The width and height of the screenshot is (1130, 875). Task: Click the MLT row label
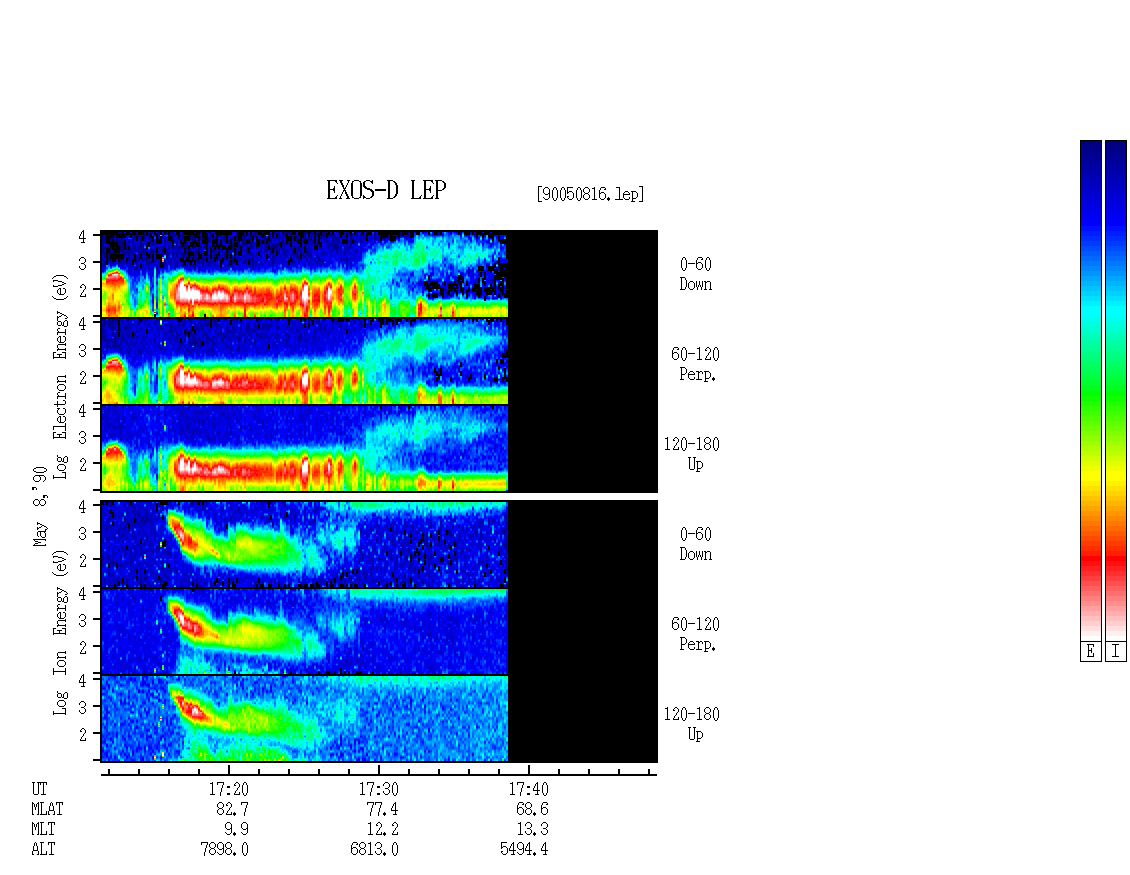[x=43, y=830]
